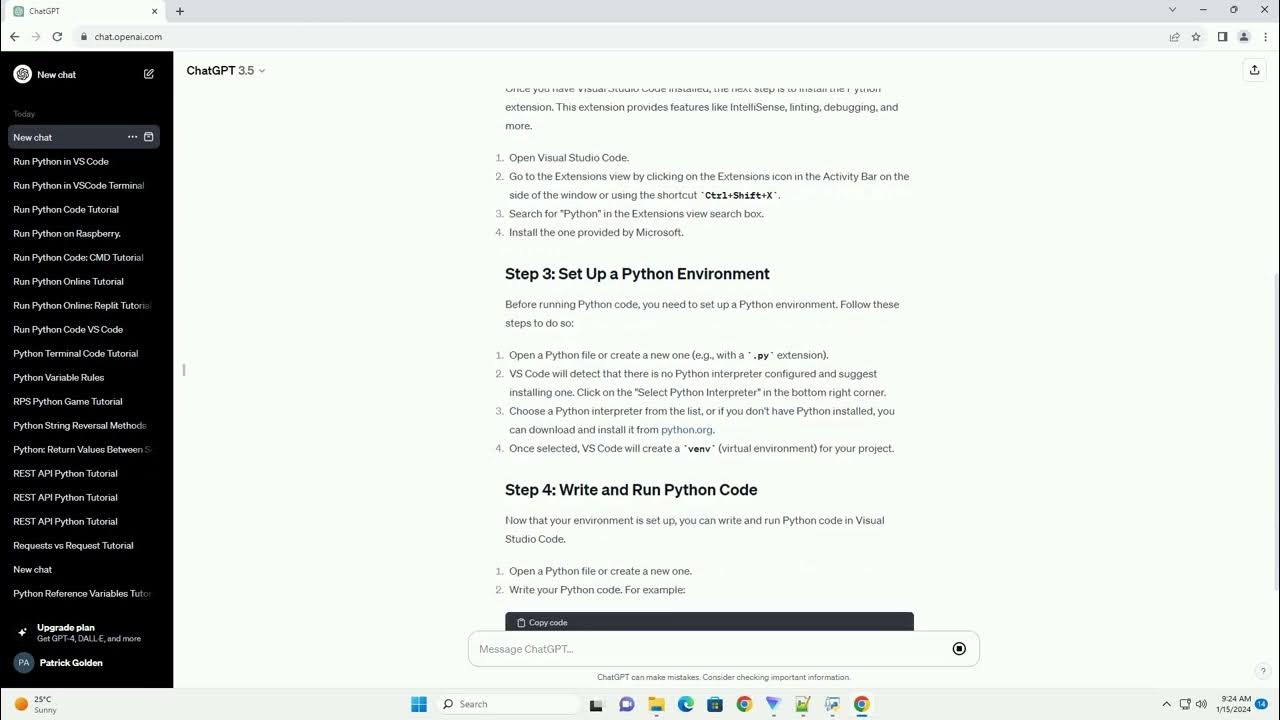Open the notification count badge
The height and width of the screenshot is (720, 1280).
[1263, 704]
